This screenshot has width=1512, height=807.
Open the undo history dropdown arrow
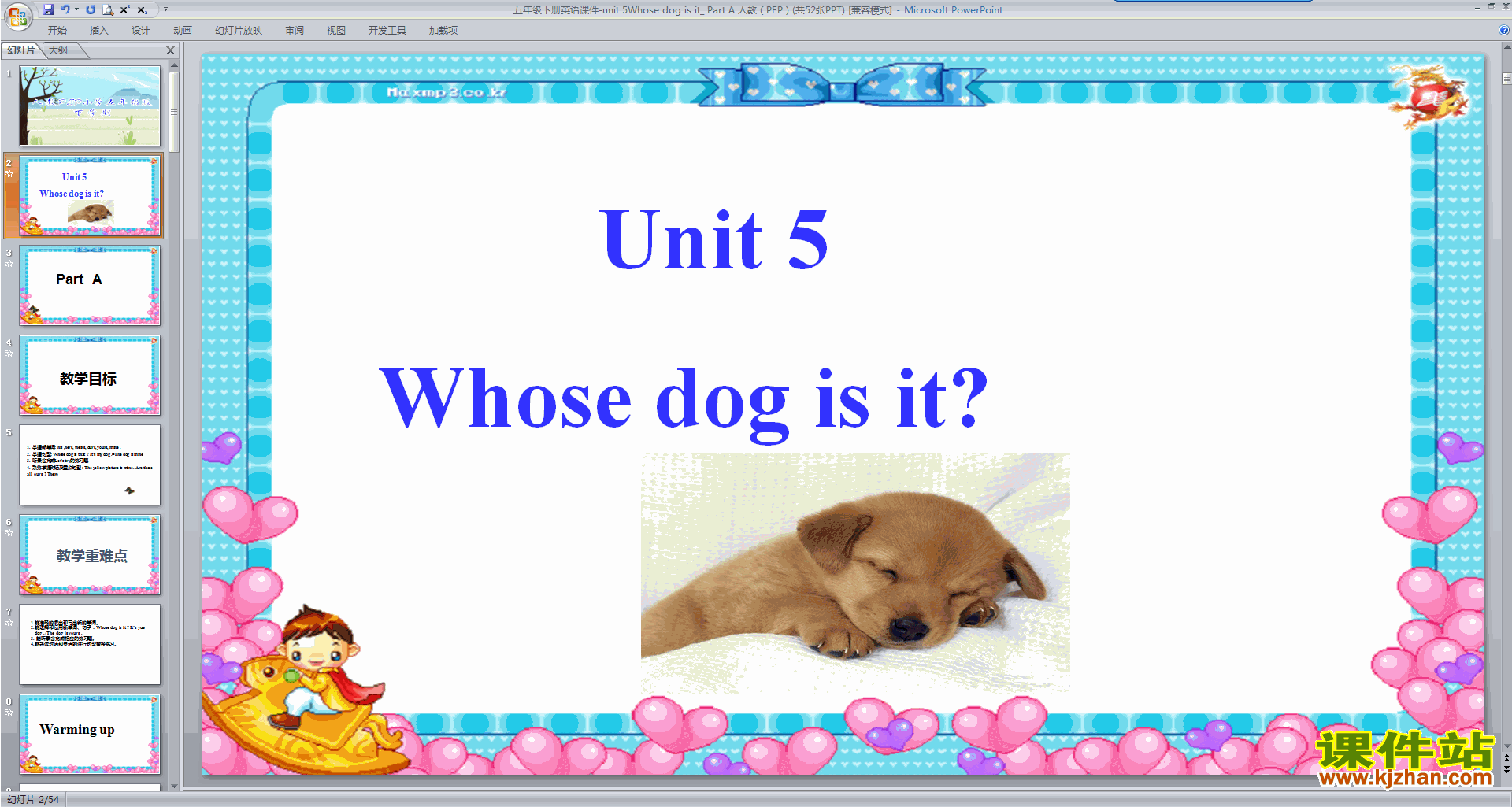tap(76, 9)
